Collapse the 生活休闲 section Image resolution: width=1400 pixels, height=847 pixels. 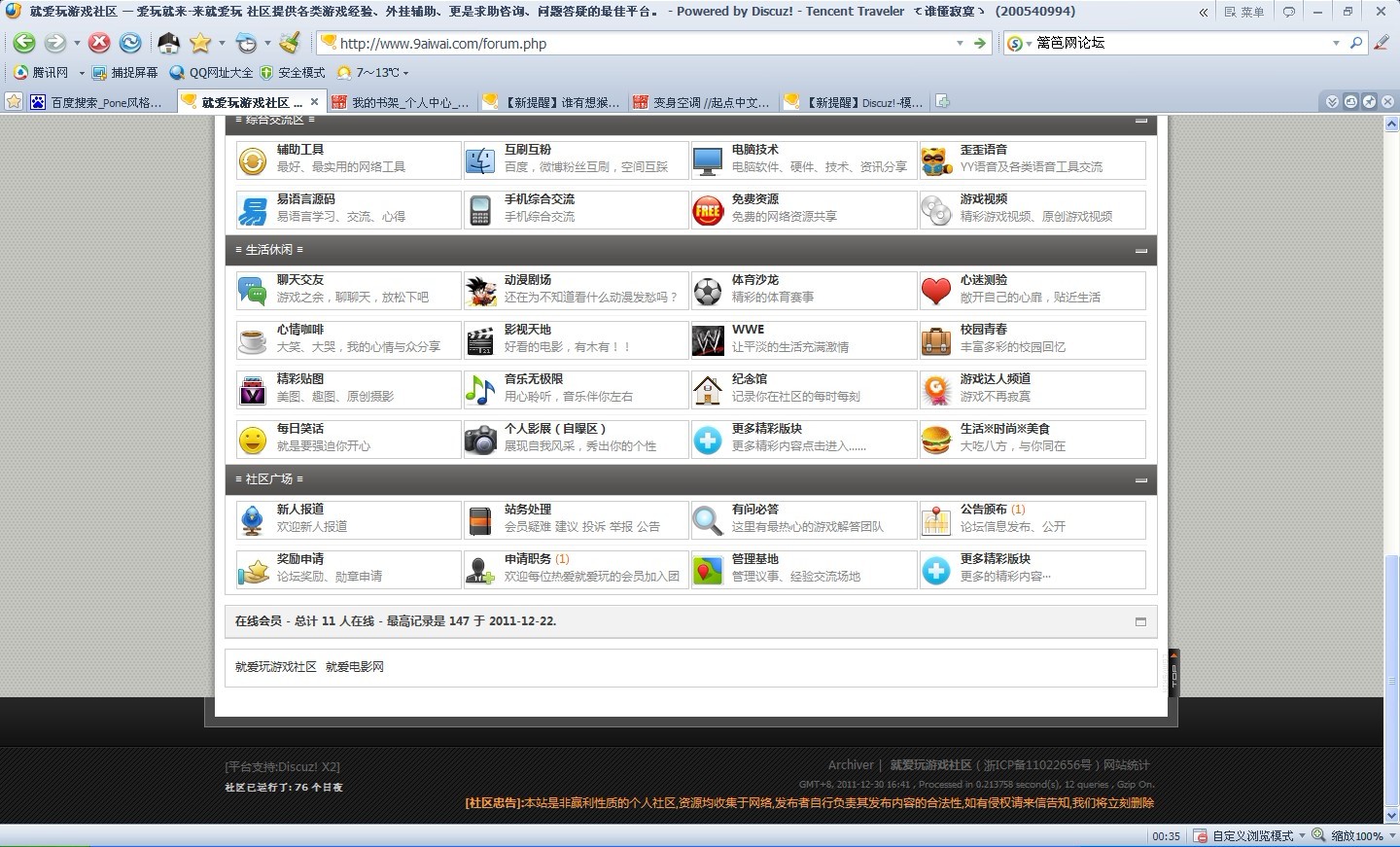1140,250
